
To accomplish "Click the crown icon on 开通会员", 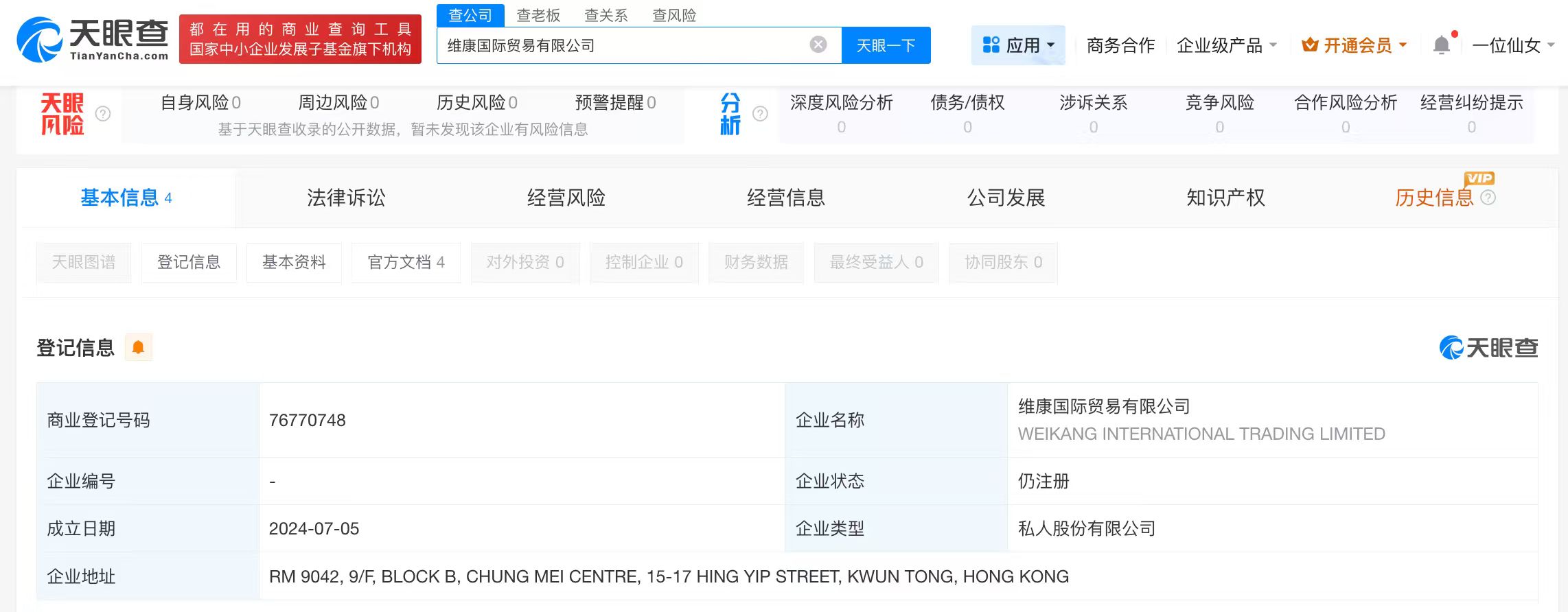I will (x=1310, y=45).
